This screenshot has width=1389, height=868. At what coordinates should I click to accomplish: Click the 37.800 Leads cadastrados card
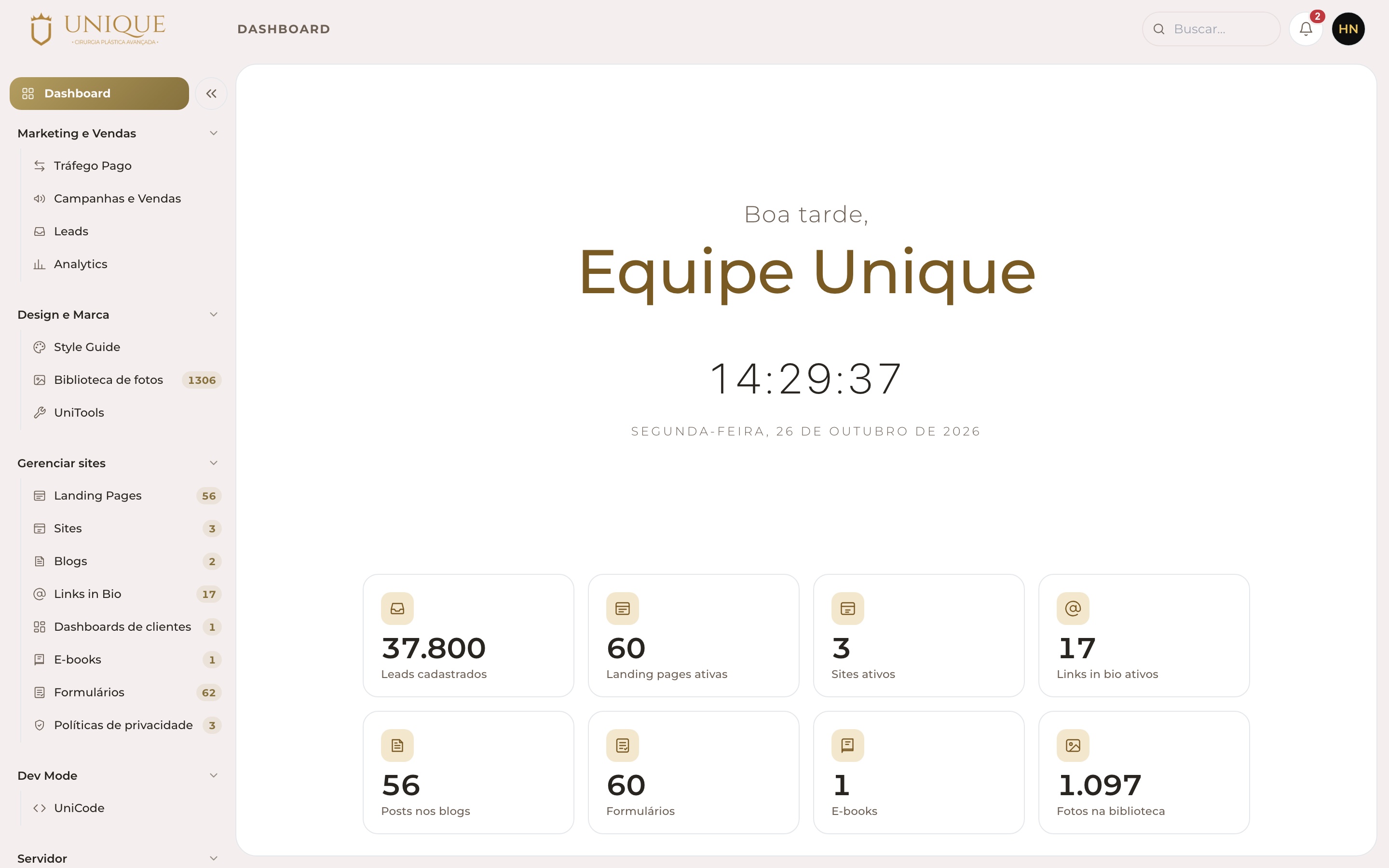pyautogui.click(x=468, y=636)
